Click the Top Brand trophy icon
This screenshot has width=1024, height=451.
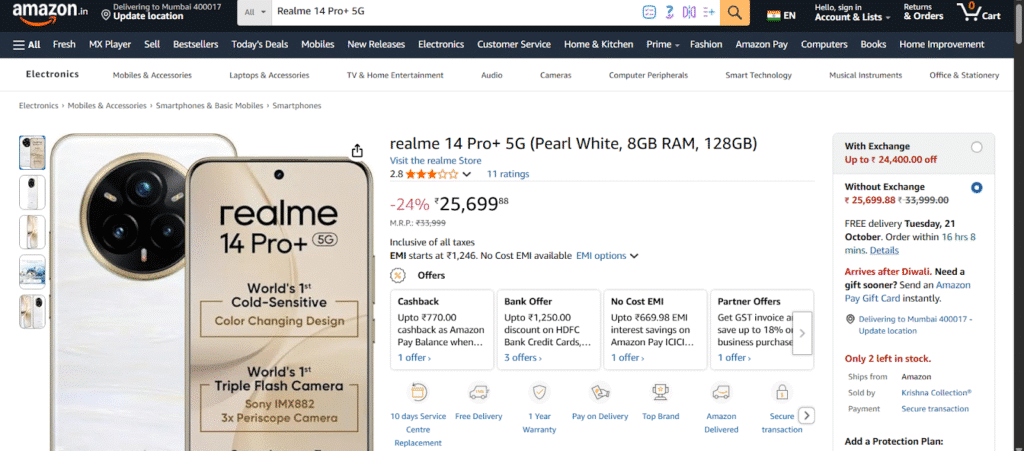660,392
